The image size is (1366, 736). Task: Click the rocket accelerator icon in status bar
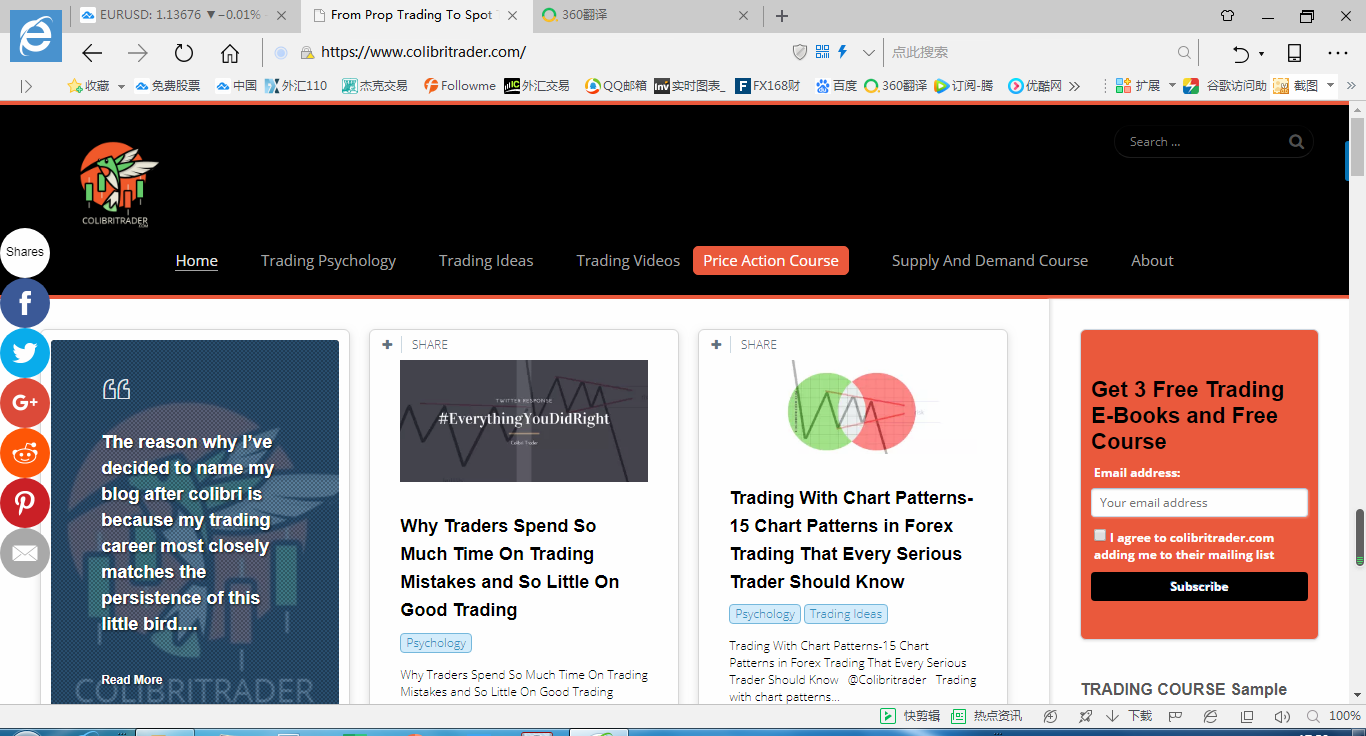pos(1085,716)
